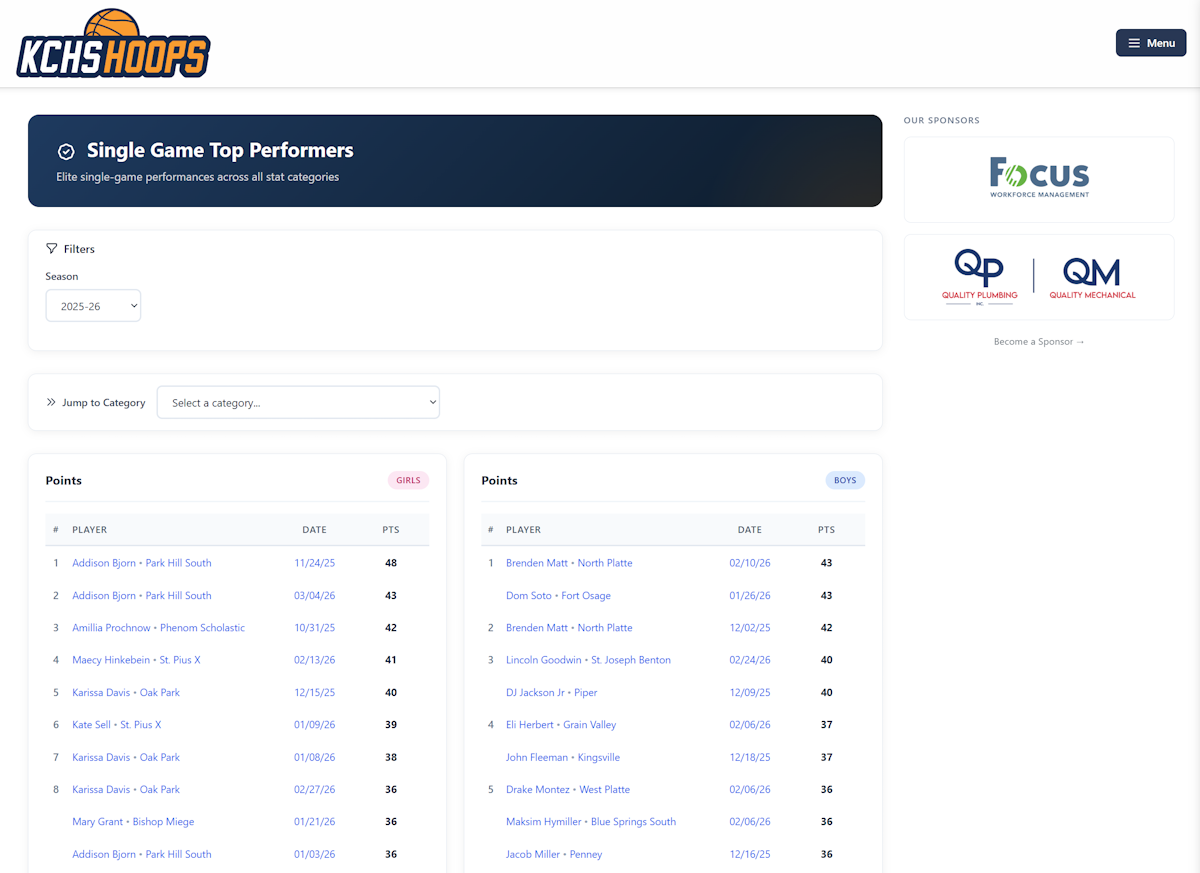The width and height of the screenshot is (1200, 873).
Task: Open Drake Montez West Platte entry
Action: 568,789
